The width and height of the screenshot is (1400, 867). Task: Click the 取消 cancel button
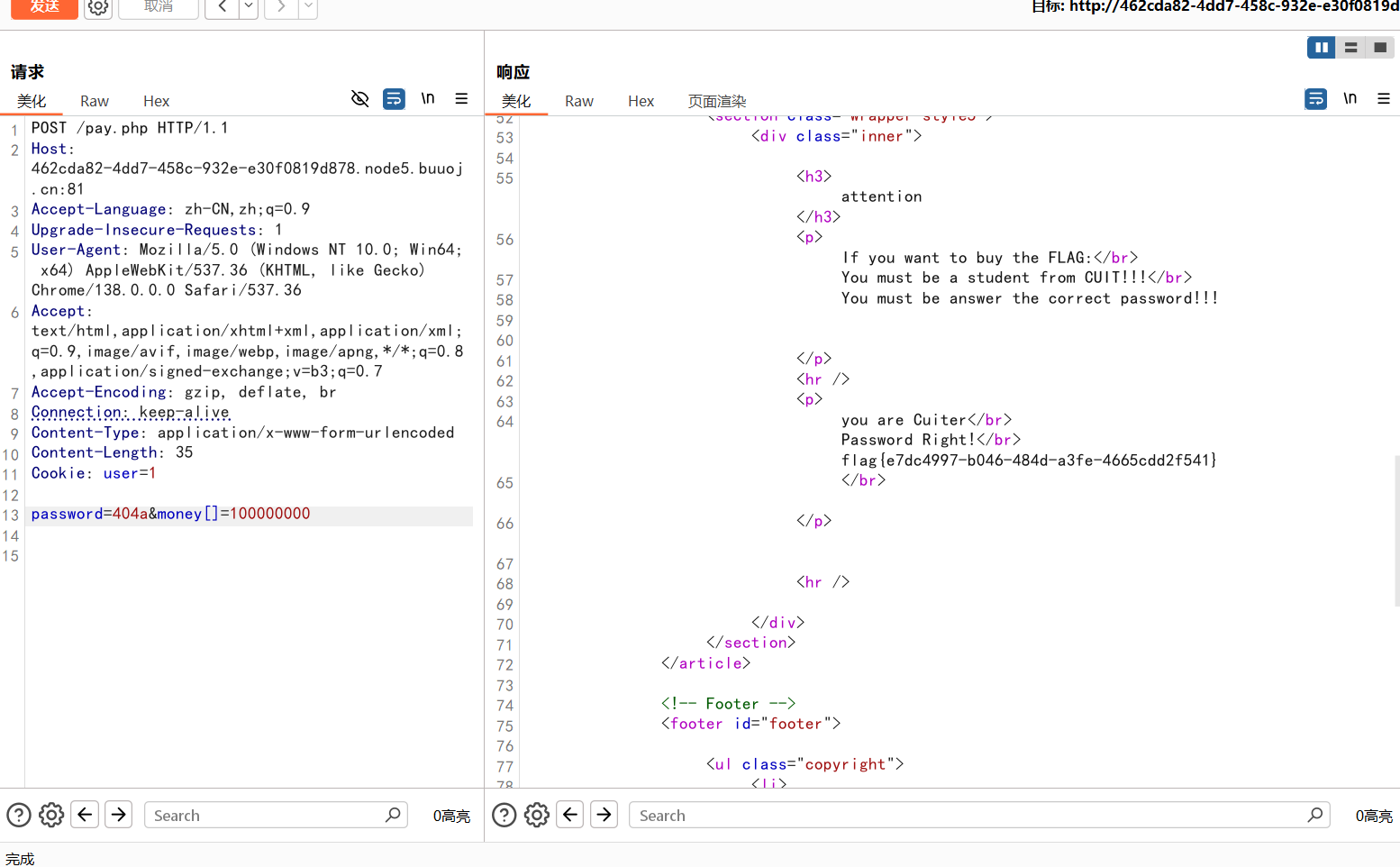click(x=159, y=7)
